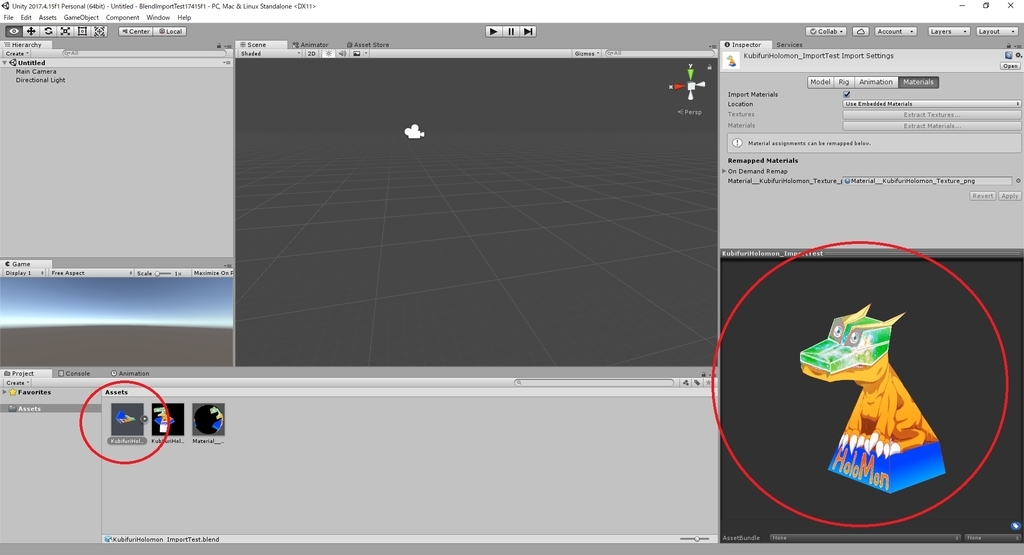
Task: Open the Edit menu
Action: click(26, 18)
